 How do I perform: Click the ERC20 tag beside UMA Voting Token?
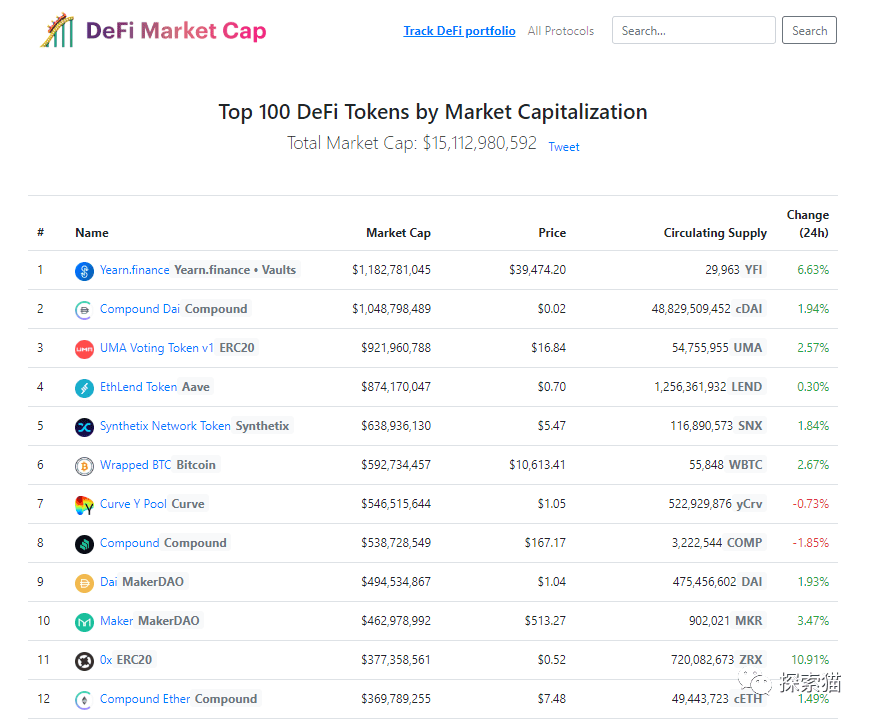point(237,347)
